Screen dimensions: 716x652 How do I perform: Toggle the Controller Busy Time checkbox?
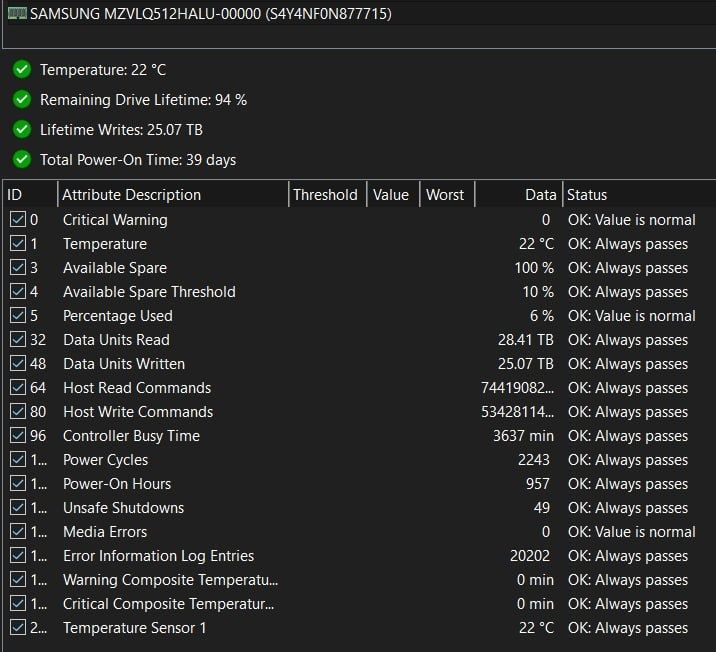tap(18, 436)
